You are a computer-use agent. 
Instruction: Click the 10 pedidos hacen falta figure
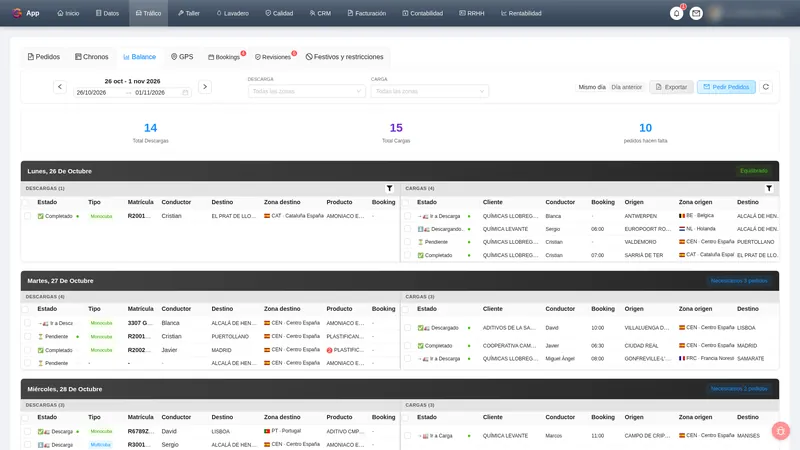[645, 128]
